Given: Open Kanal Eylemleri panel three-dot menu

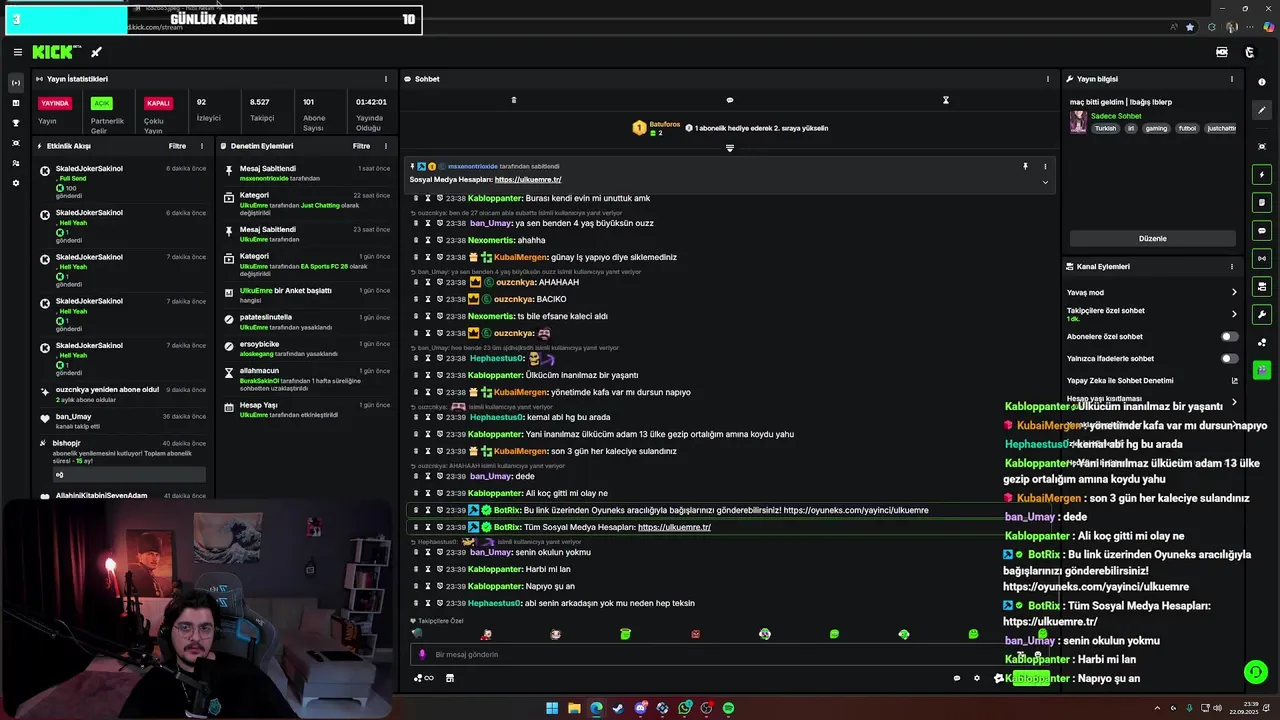Looking at the screenshot, I should click(x=1232, y=267).
